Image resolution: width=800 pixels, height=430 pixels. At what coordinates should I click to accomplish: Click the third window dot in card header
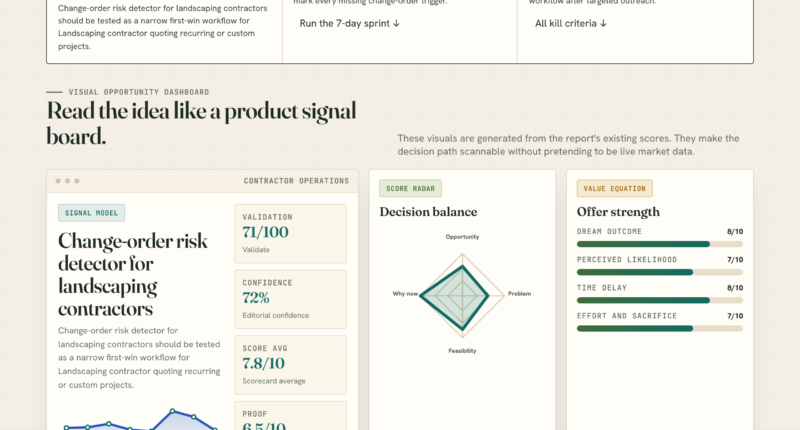point(77,181)
